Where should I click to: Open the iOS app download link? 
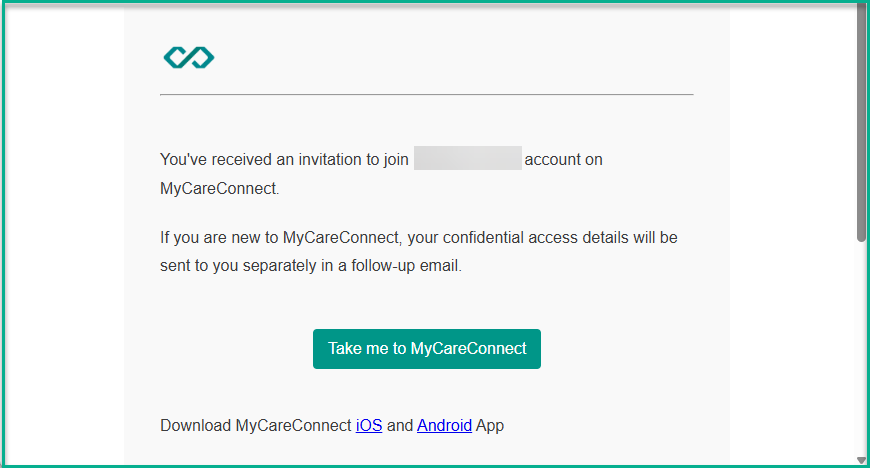pos(369,425)
